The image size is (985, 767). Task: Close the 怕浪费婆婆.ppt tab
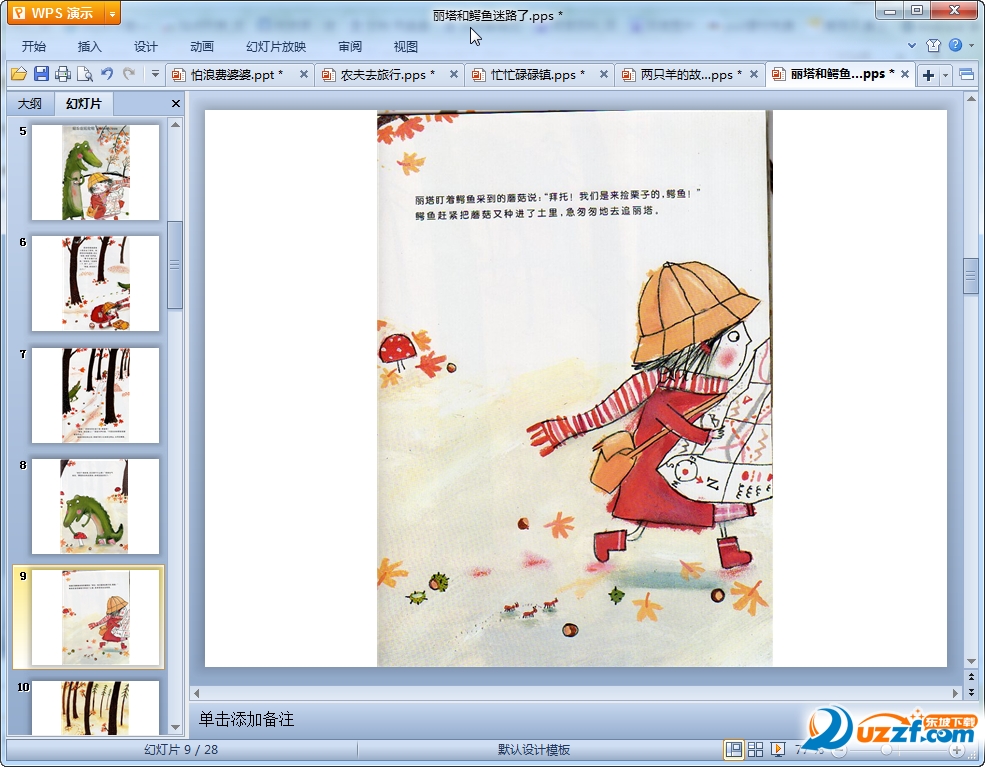point(303,74)
